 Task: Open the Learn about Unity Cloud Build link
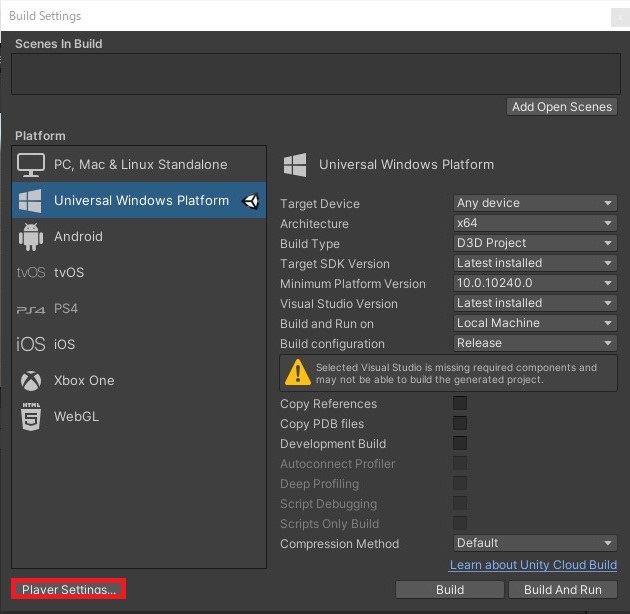533,565
